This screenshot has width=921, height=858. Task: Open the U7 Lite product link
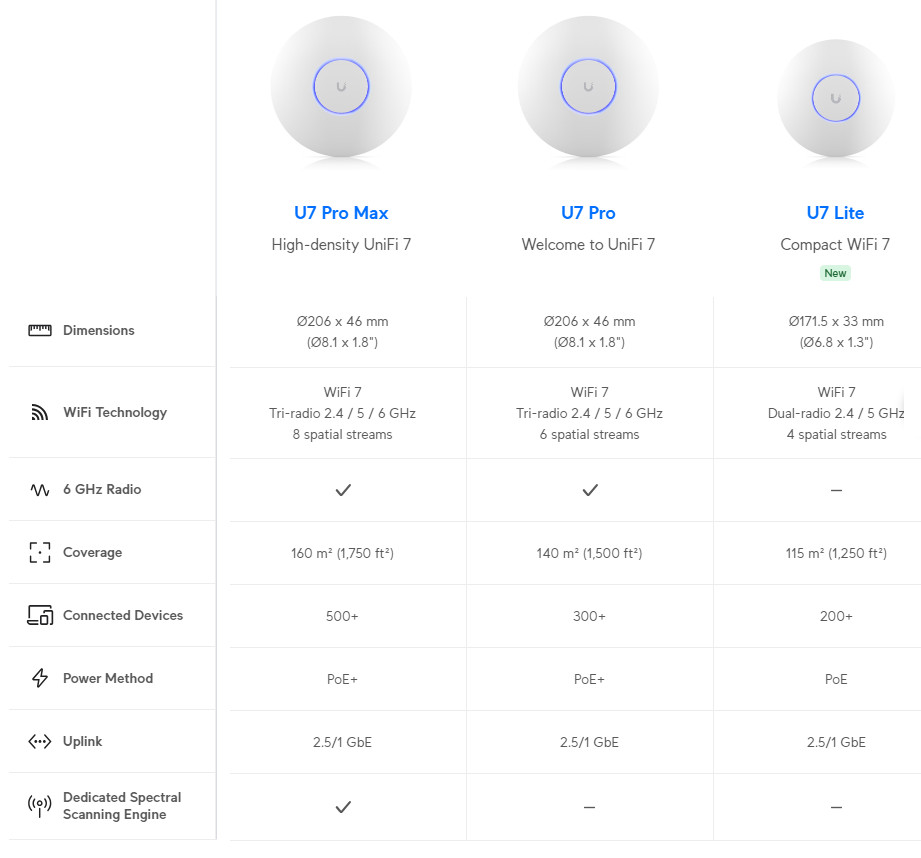tap(835, 213)
